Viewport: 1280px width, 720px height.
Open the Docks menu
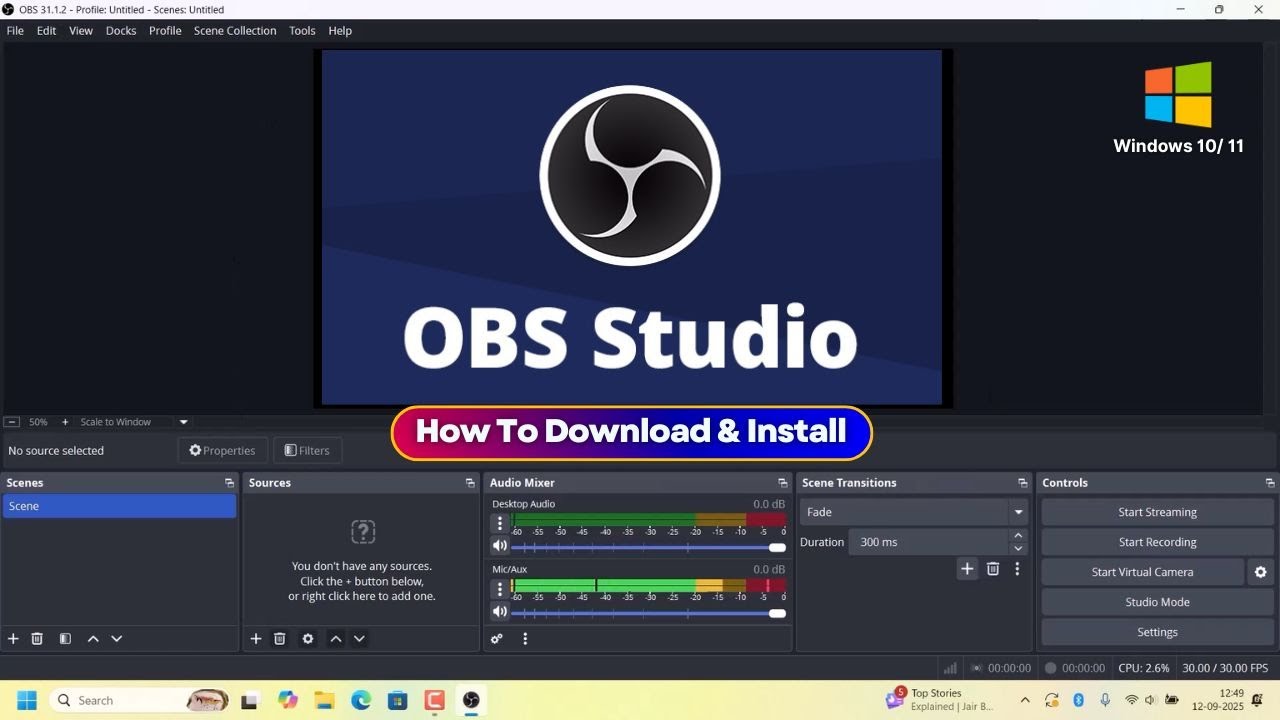[121, 31]
